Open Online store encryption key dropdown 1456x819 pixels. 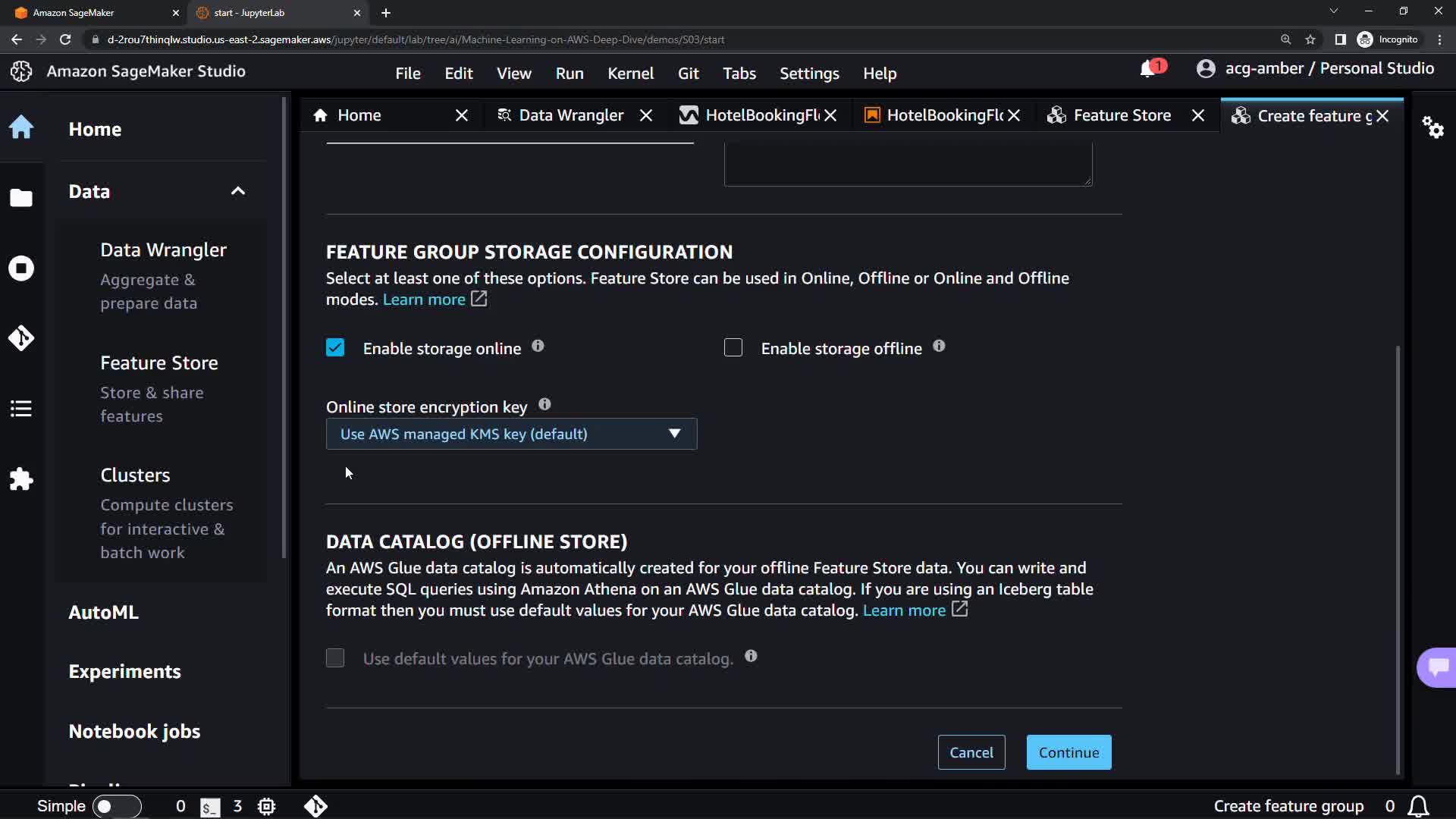[511, 435]
